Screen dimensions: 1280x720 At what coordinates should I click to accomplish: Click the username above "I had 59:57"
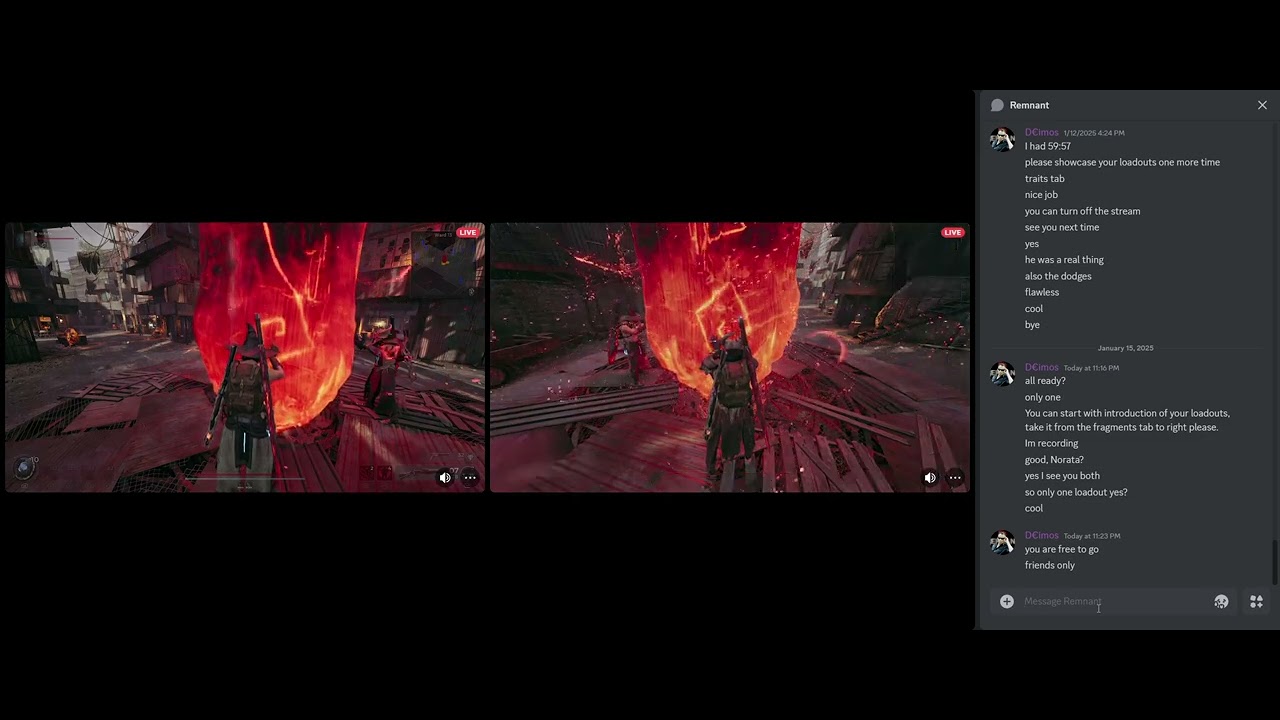[1041, 132]
